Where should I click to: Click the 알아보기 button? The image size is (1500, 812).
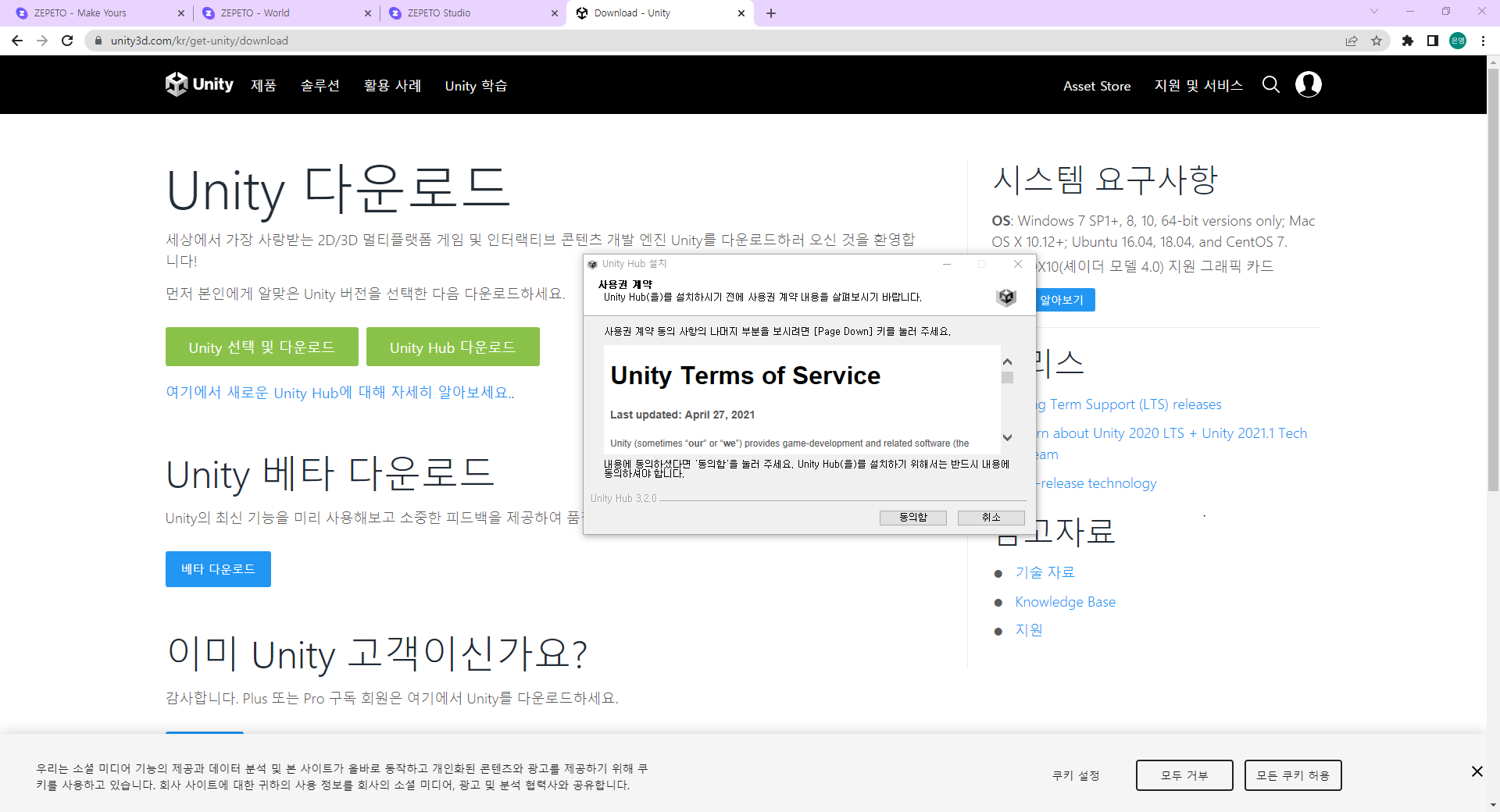pos(1064,300)
